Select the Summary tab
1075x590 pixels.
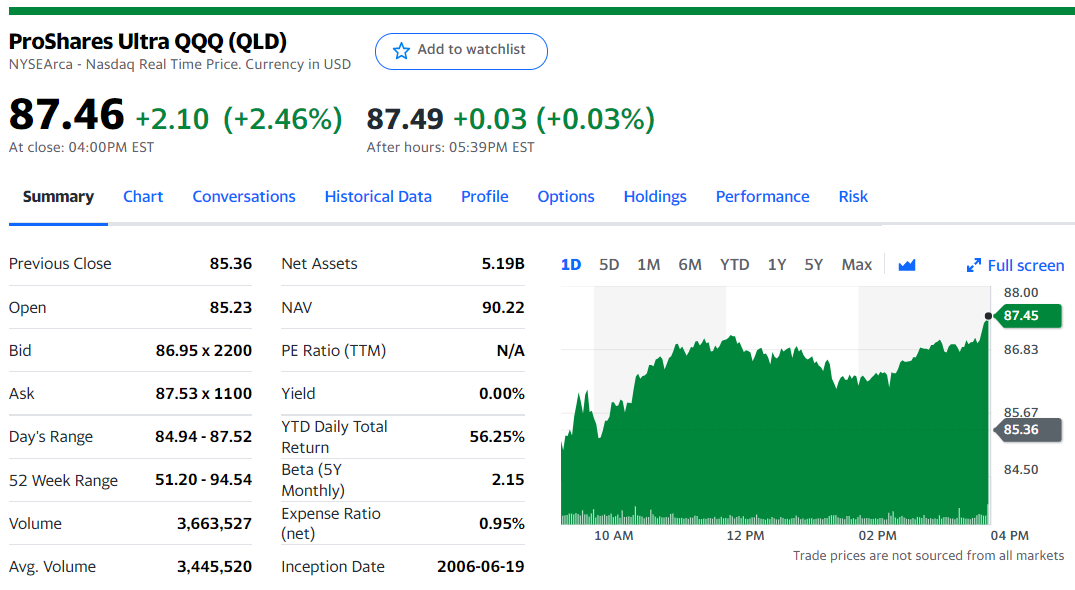[58, 197]
